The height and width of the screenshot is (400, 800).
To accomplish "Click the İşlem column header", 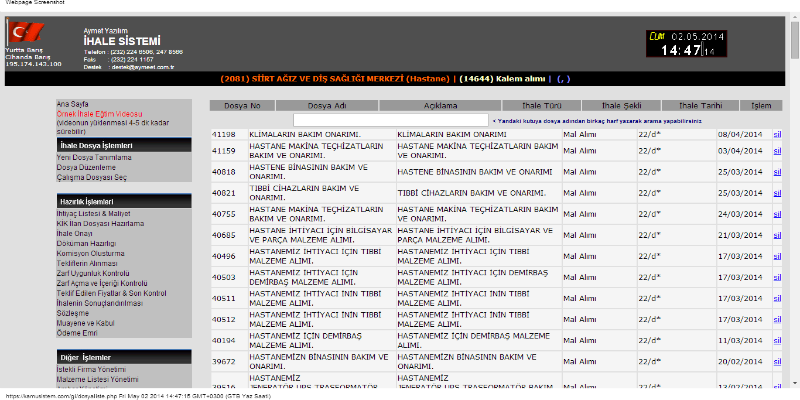I will 761,106.
